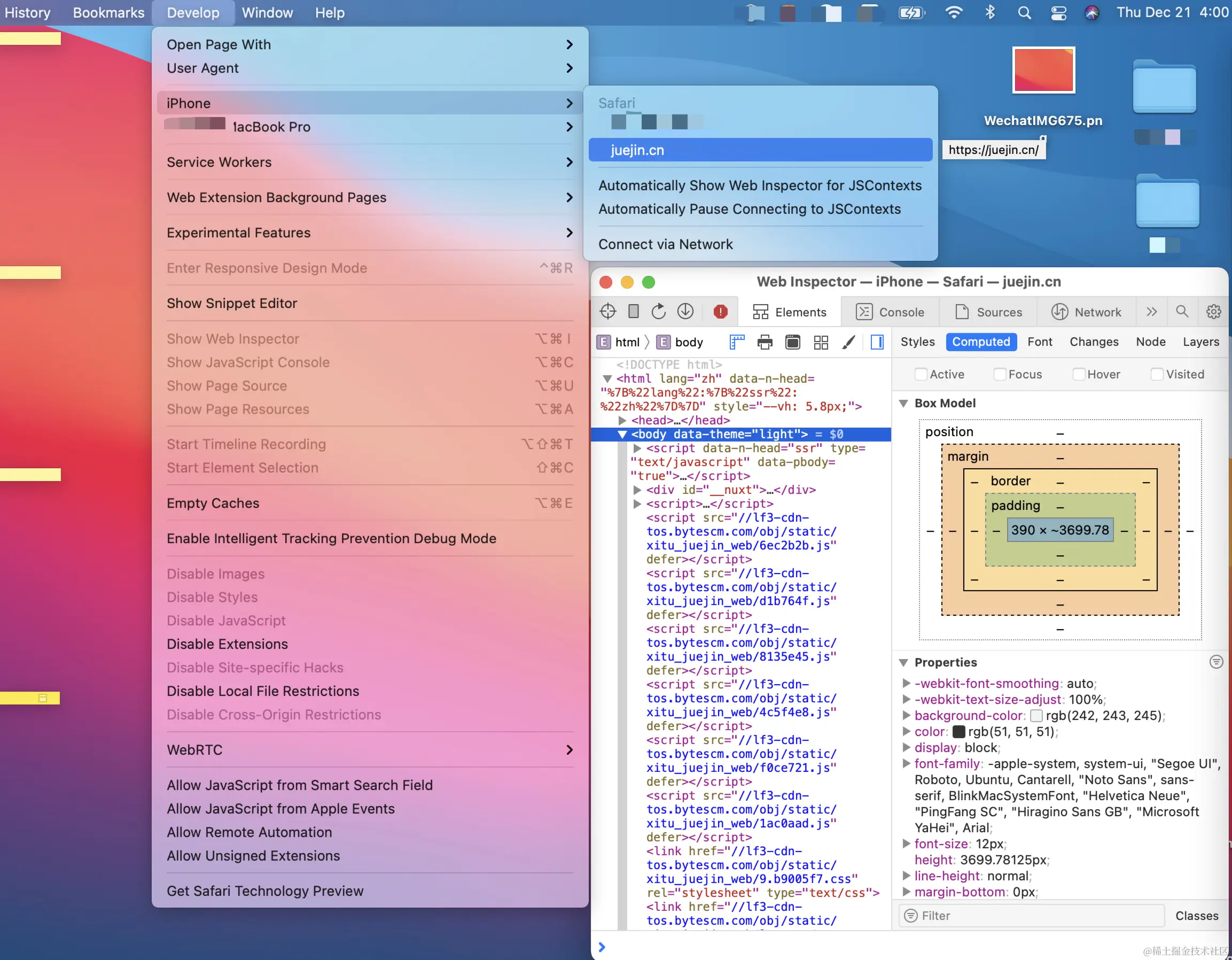Click the paint flashing brush icon
The height and width of the screenshot is (960, 1232).
click(848, 342)
